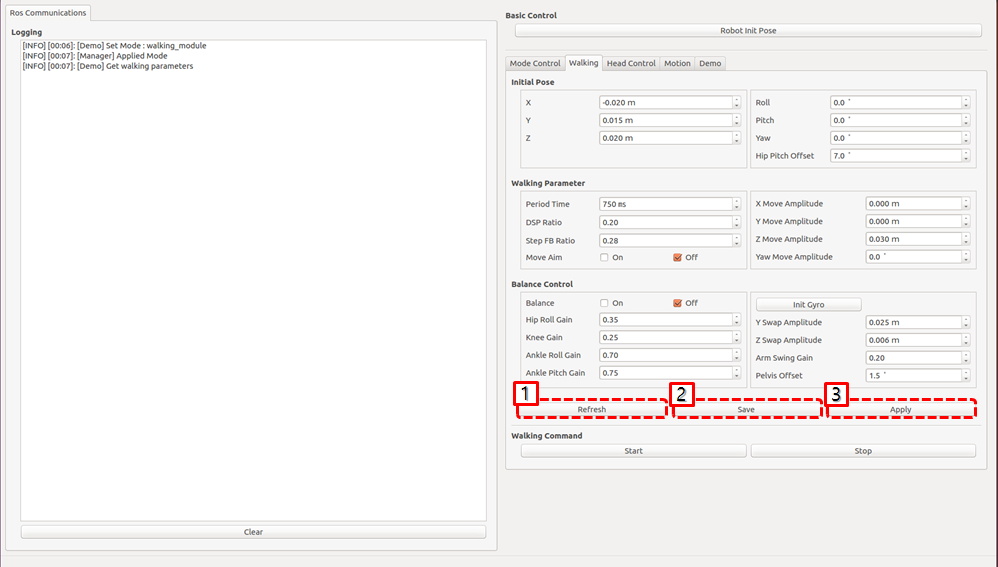The height and width of the screenshot is (567, 998).
Task: Click the Z Swap Amplitude 0.006 m field
Action: pos(913,340)
